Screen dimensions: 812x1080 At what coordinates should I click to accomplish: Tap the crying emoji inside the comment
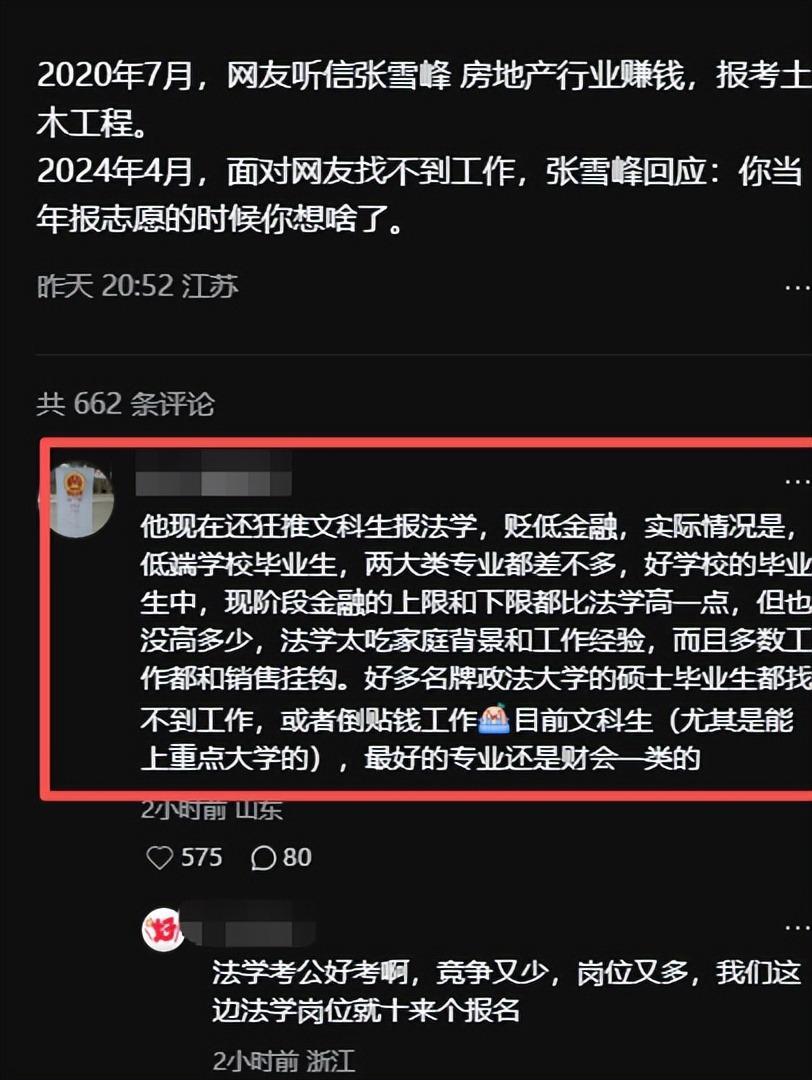tap(493, 719)
